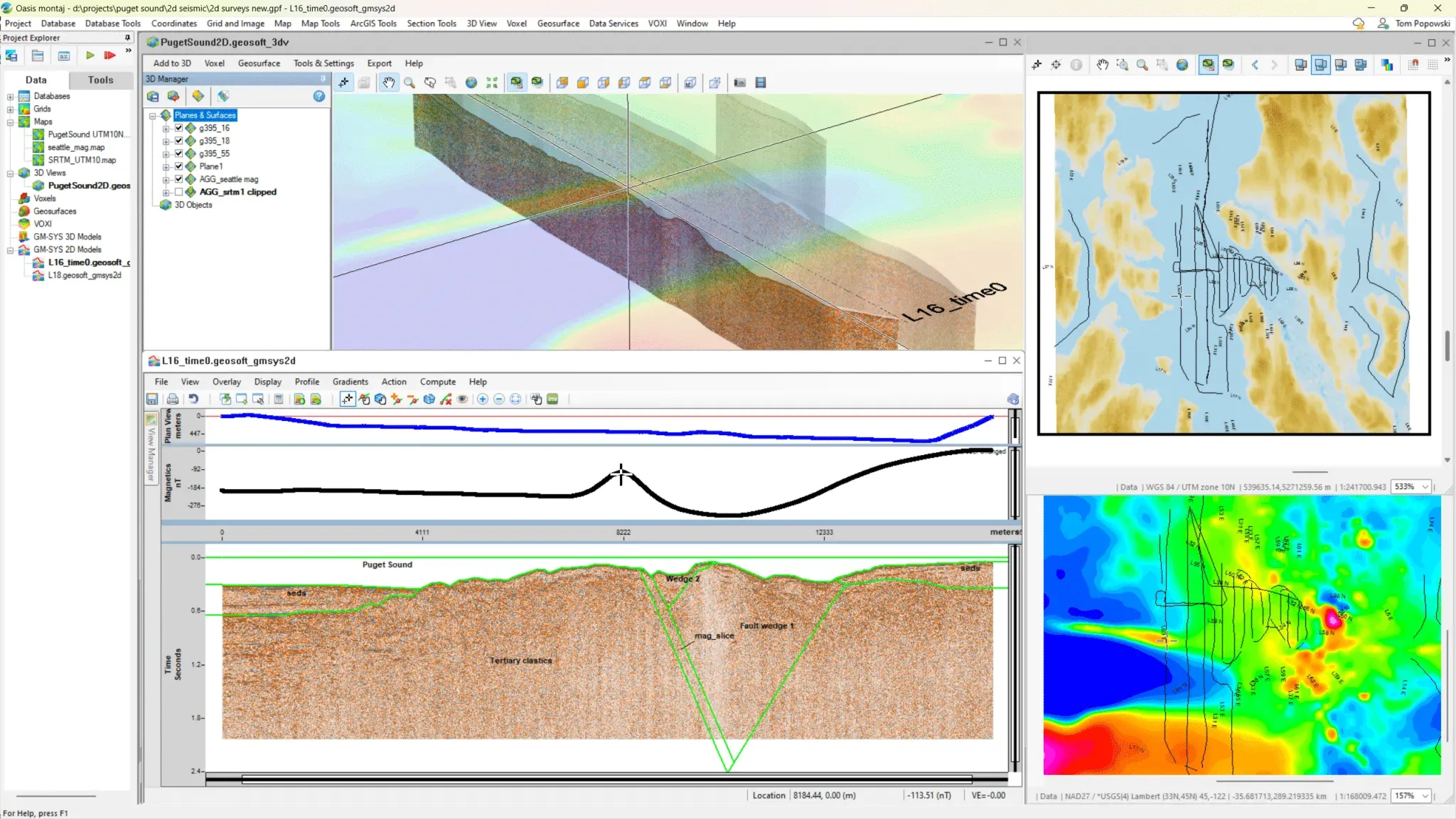Click the snapshot camera icon in 3D toolbar

(x=739, y=83)
